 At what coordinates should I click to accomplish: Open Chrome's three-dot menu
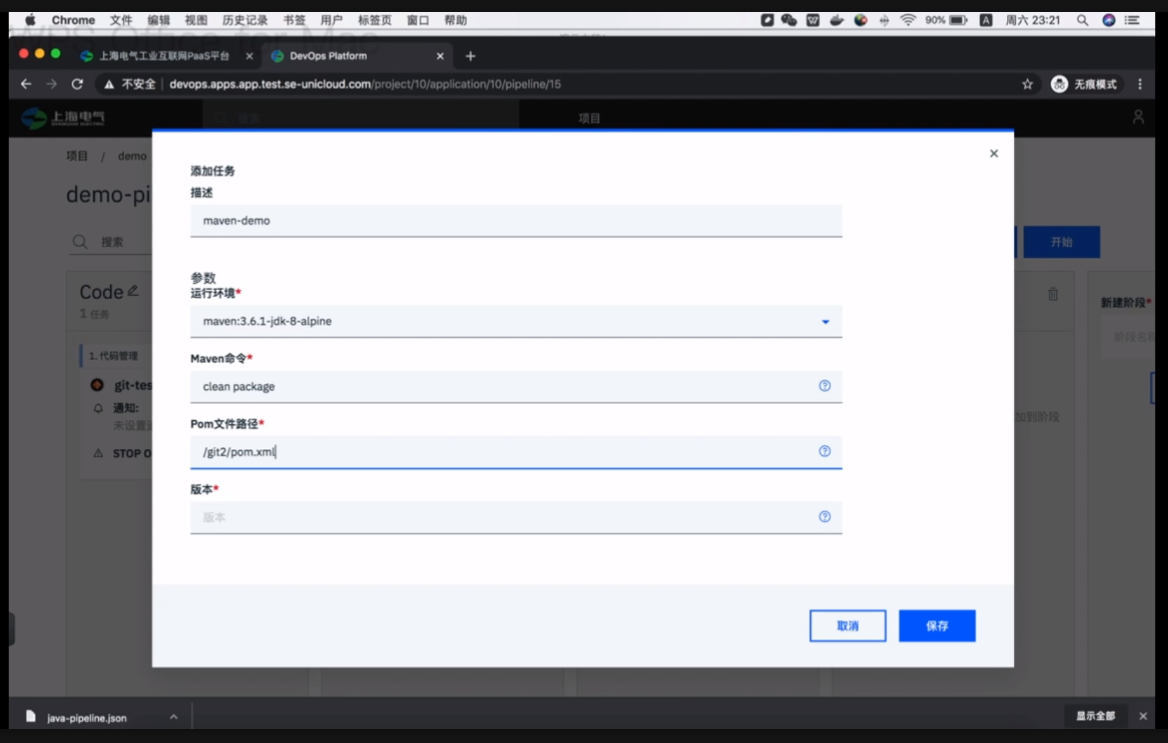(1140, 85)
